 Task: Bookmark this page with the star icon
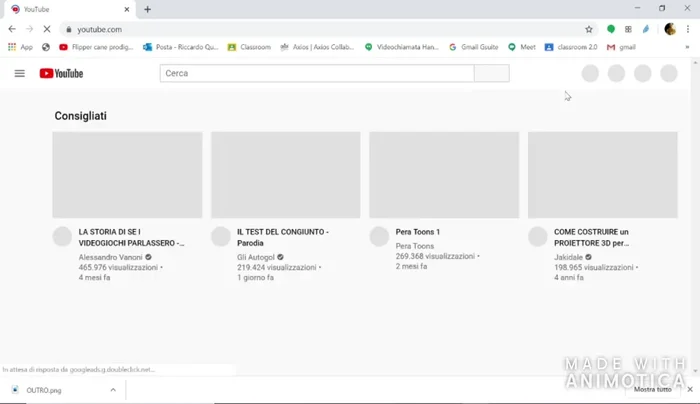click(x=589, y=29)
